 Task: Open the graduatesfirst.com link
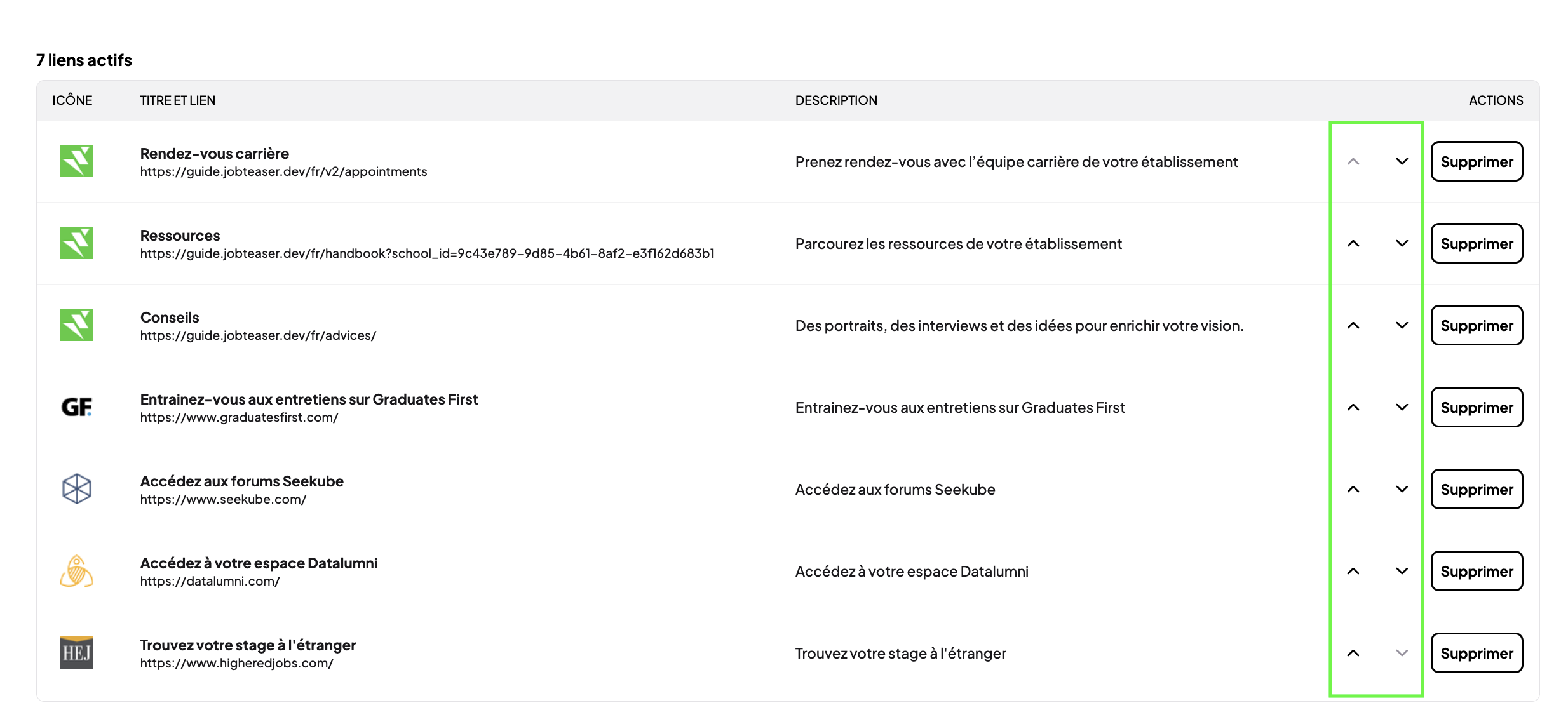click(240, 417)
